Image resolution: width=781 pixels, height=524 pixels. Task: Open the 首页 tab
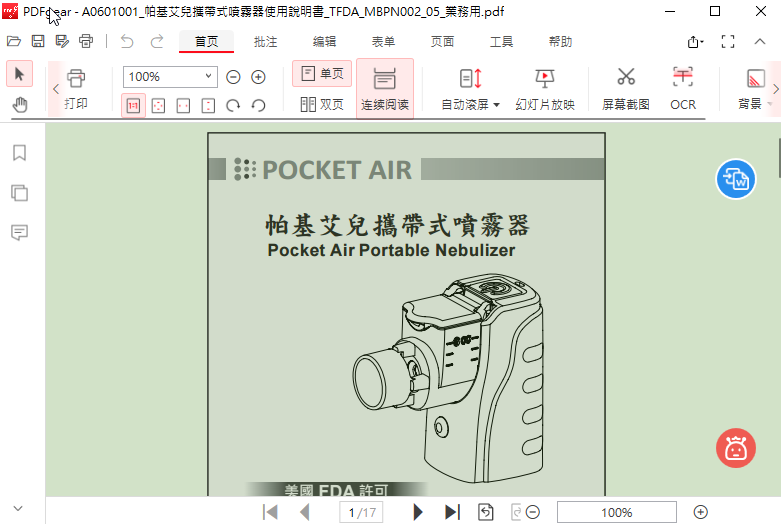pos(206,42)
